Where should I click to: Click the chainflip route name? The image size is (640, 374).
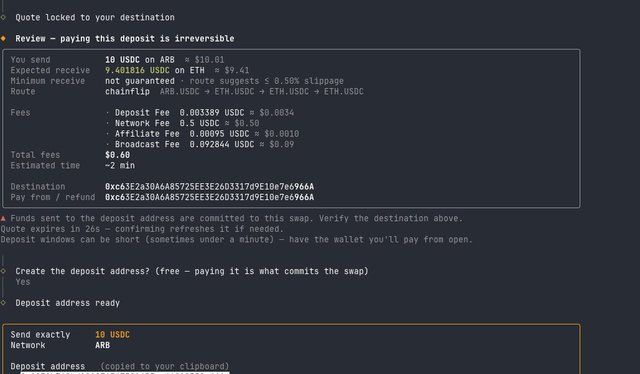tap(127, 91)
